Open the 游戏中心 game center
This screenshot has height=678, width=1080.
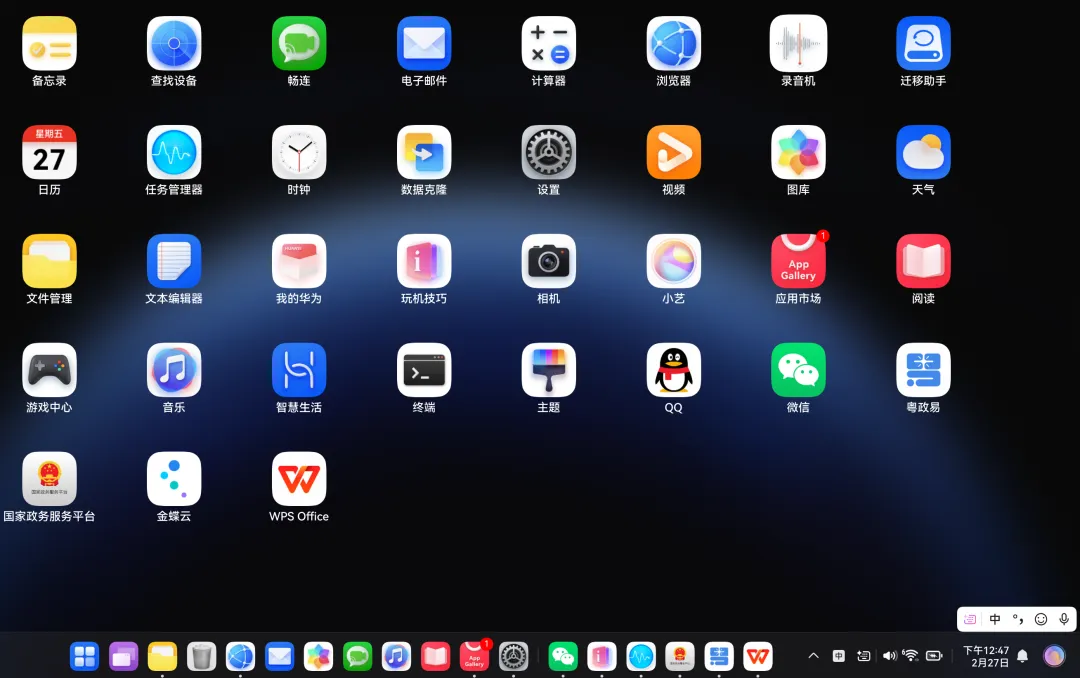coord(49,370)
